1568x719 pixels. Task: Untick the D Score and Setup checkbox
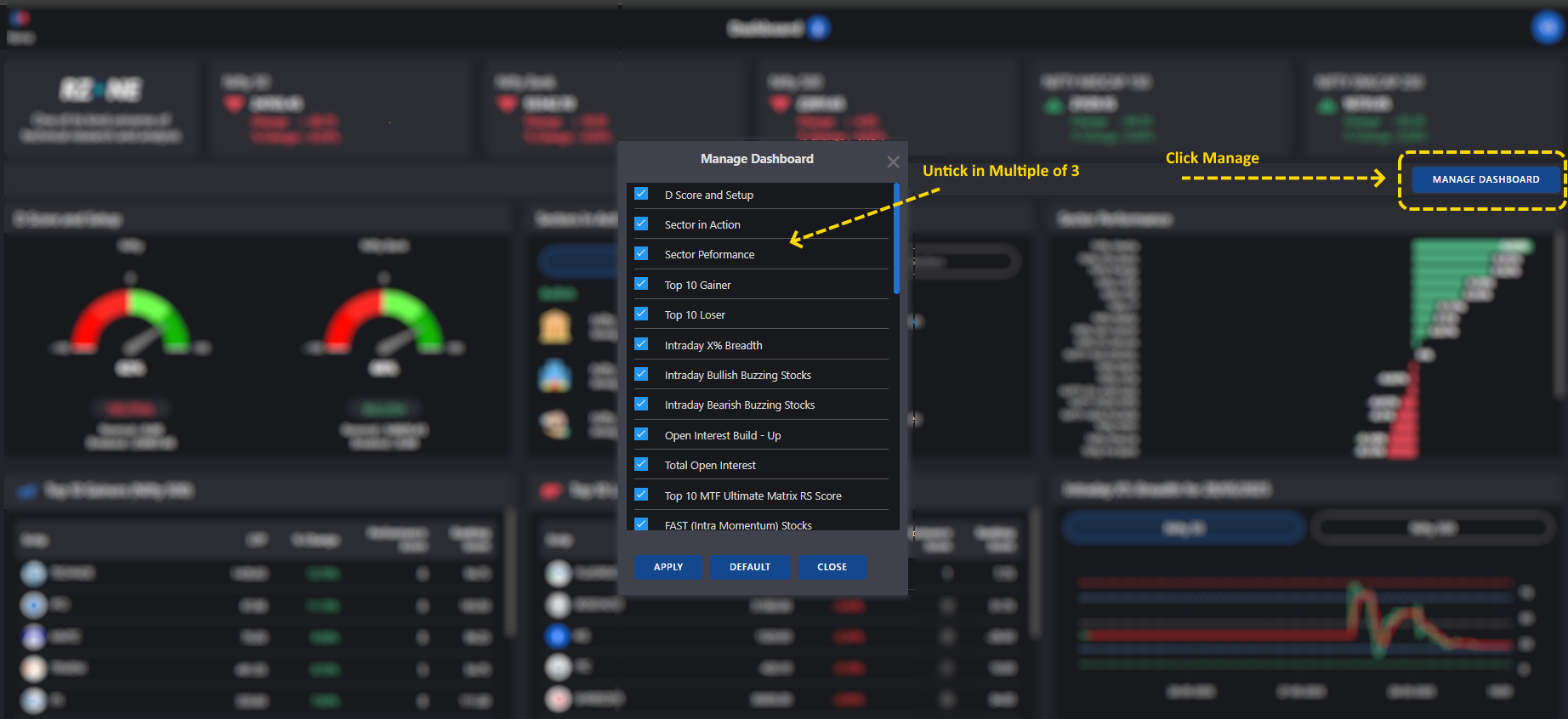click(641, 194)
